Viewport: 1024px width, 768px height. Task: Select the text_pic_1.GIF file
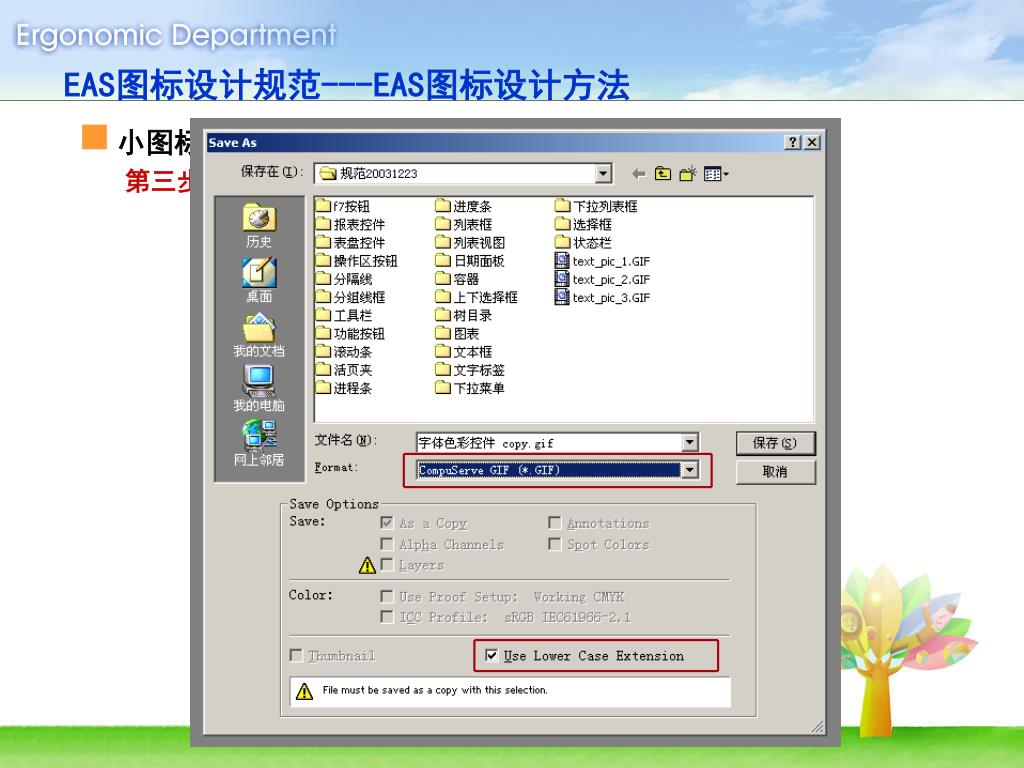click(x=602, y=261)
